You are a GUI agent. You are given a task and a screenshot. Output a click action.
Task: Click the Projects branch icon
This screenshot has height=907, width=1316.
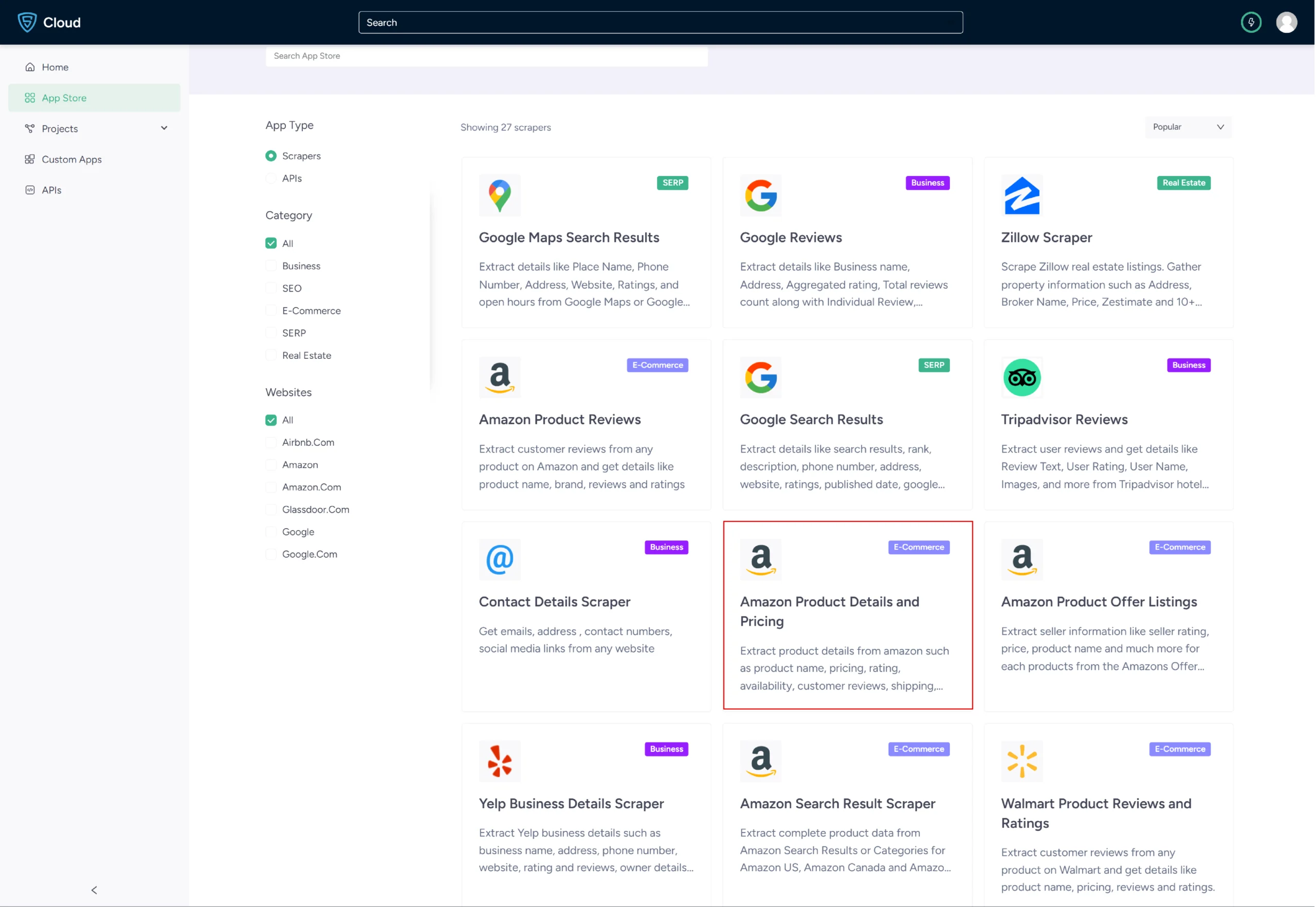click(30, 129)
